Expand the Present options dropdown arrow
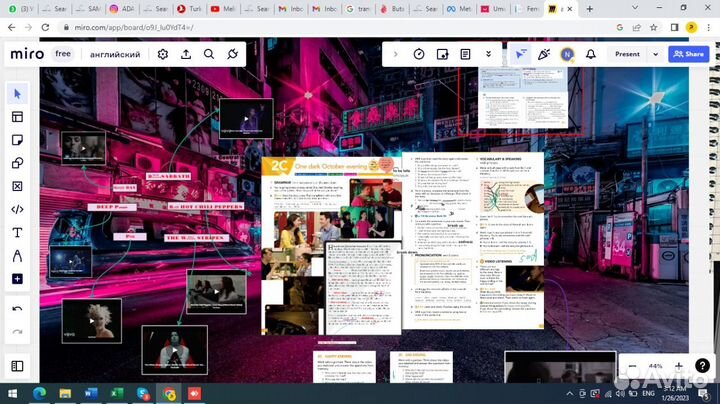Viewport: 720px width, 404px height. click(656, 54)
